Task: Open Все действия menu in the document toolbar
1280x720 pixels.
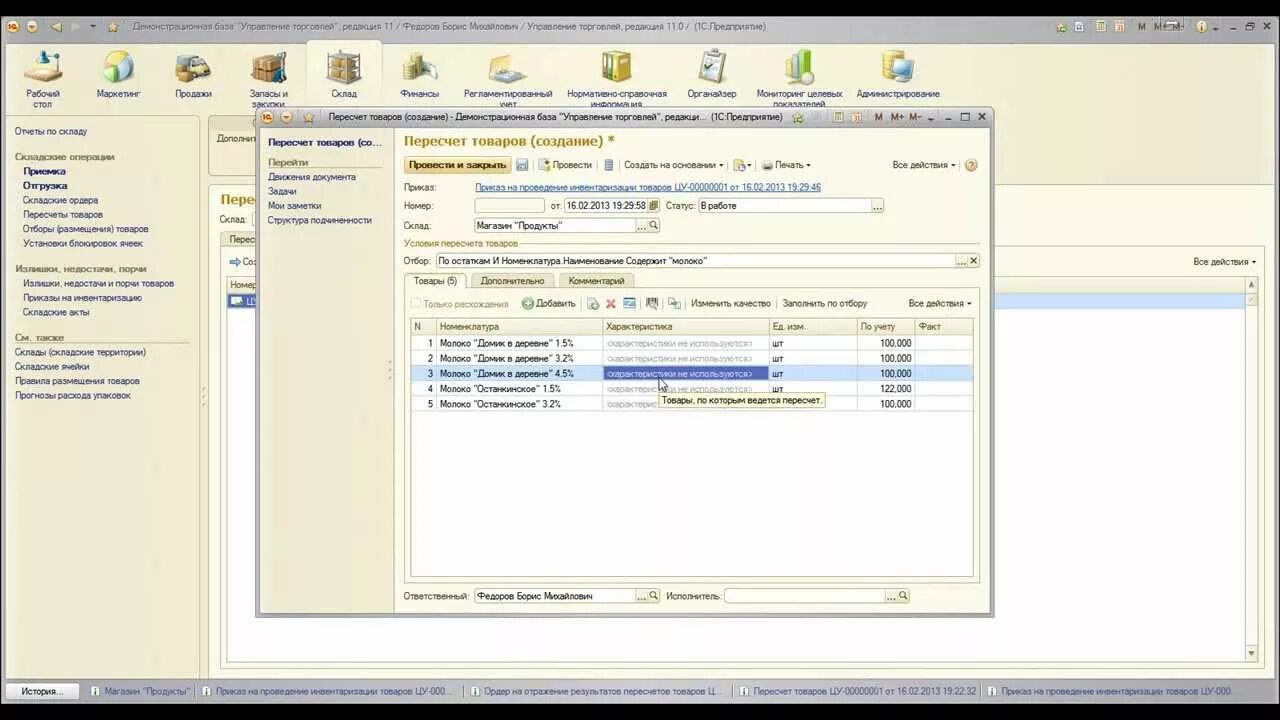Action: click(x=924, y=165)
